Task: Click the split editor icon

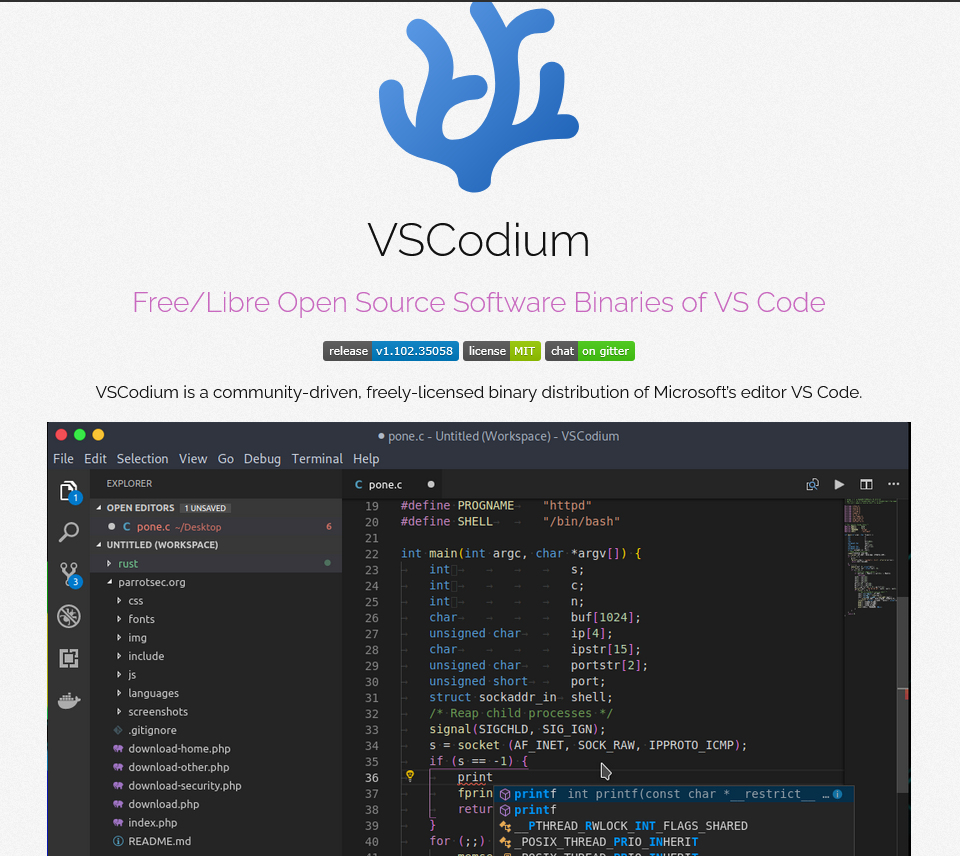Action: pos(866,484)
